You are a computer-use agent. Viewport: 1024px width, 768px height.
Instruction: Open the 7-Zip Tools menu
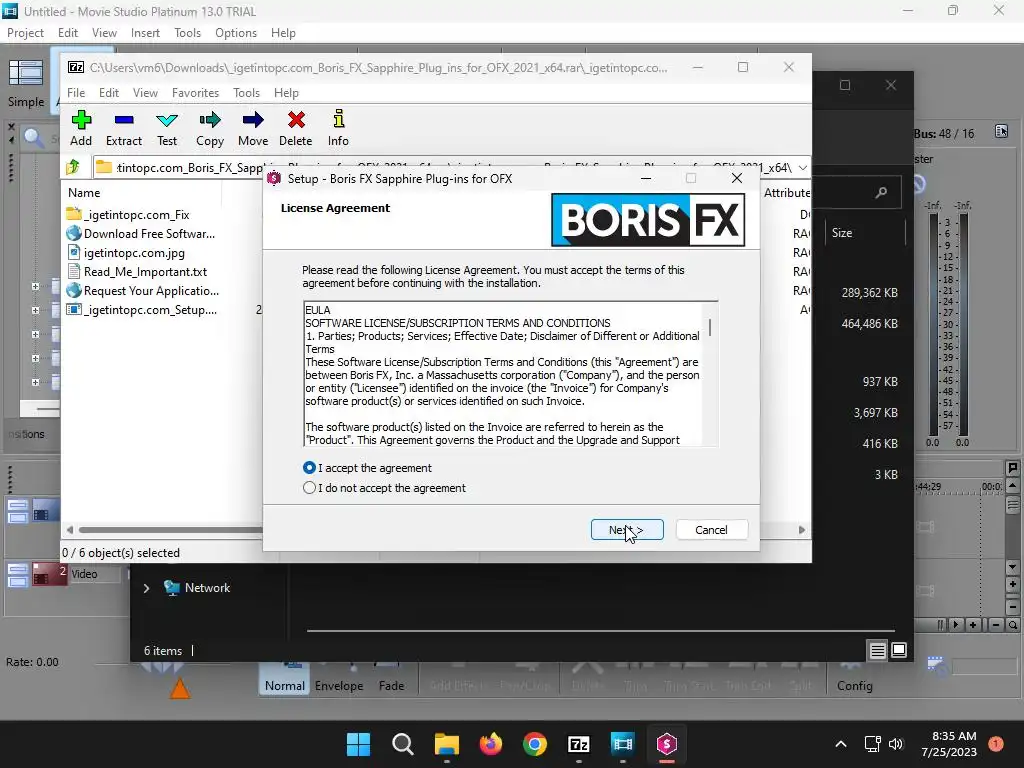[246, 93]
